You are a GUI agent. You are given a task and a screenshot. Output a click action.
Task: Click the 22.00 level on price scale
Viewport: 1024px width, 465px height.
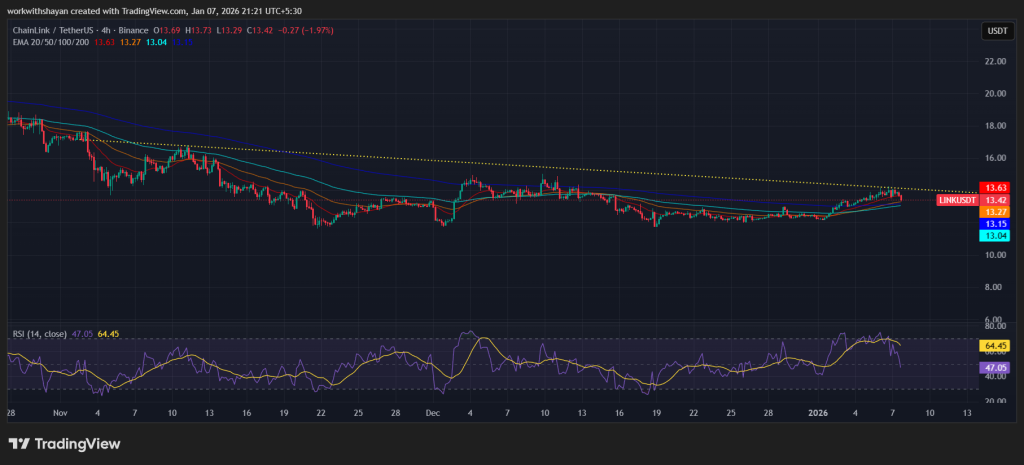pyautogui.click(x=995, y=62)
